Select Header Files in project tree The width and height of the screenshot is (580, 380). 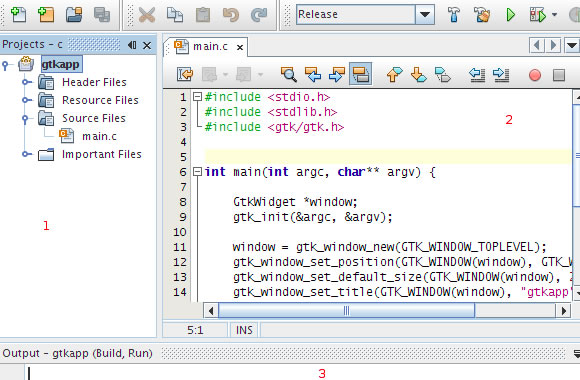coord(94,82)
